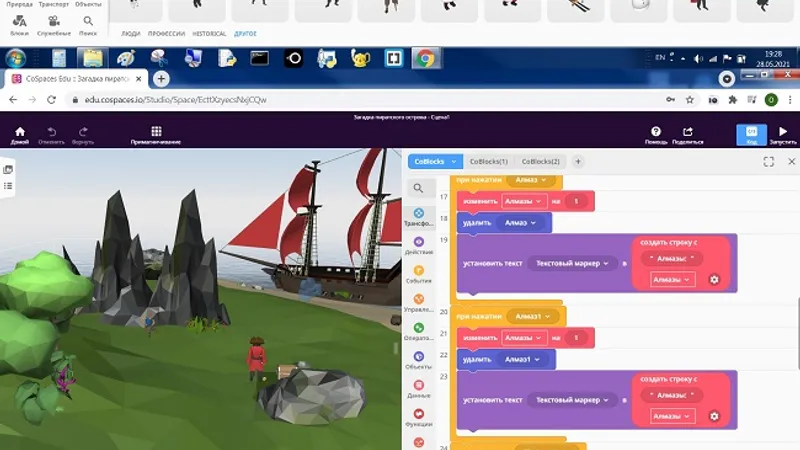The image size is (800, 450).
Task: Open Текстовый маркер dropdown on line 19
Action: point(571,263)
